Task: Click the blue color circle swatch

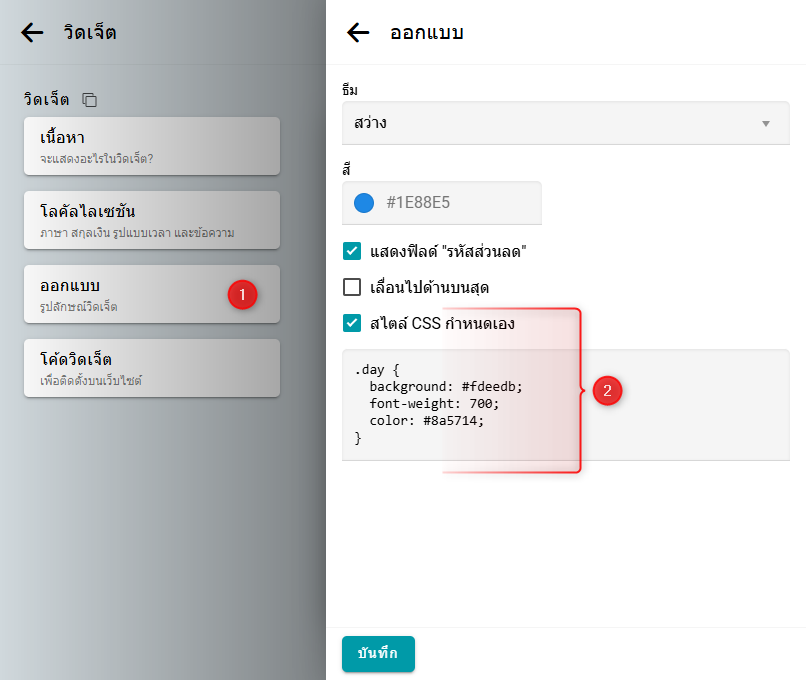Action: coord(365,203)
